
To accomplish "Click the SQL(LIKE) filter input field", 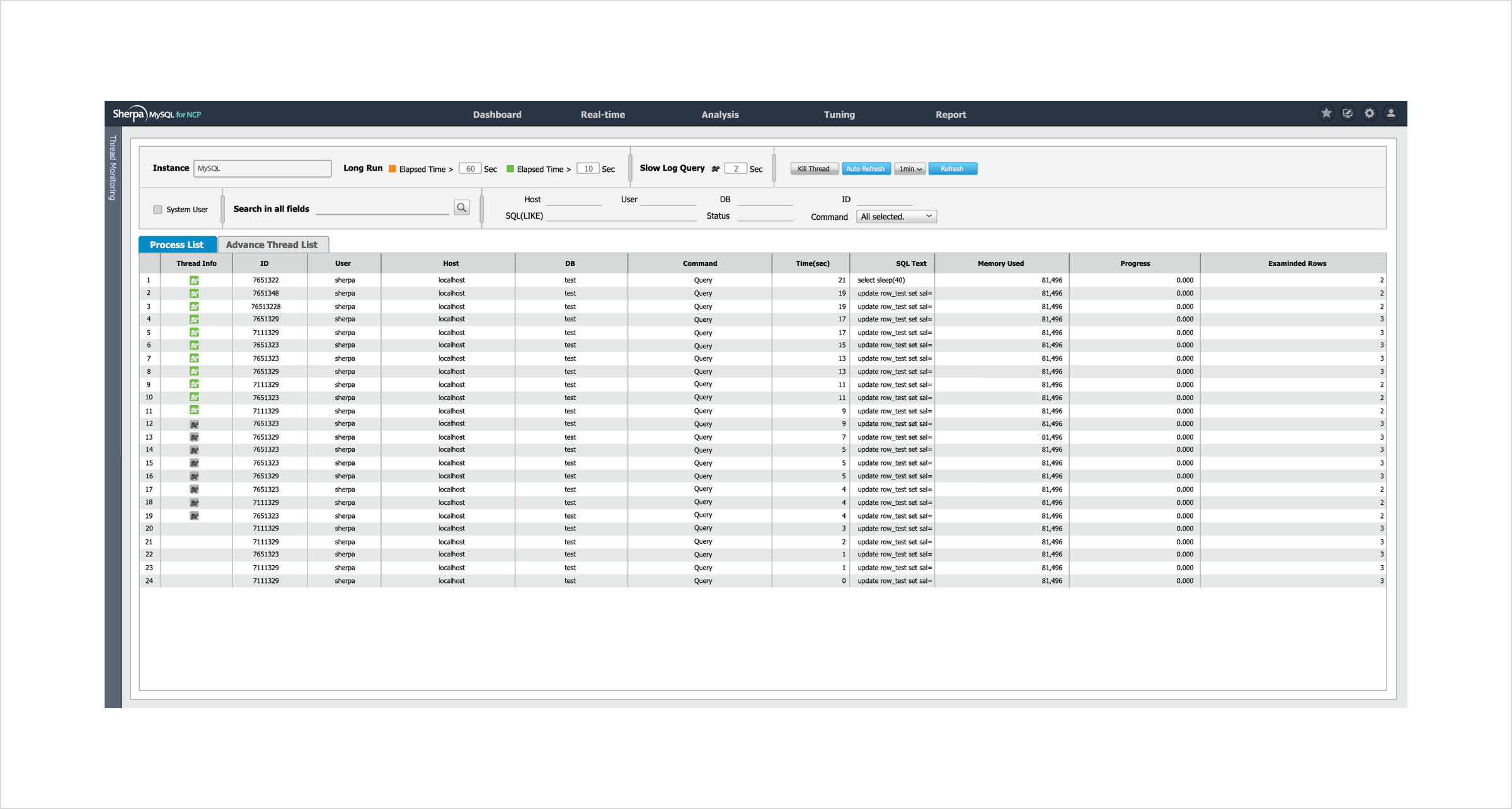I will pos(621,215).
